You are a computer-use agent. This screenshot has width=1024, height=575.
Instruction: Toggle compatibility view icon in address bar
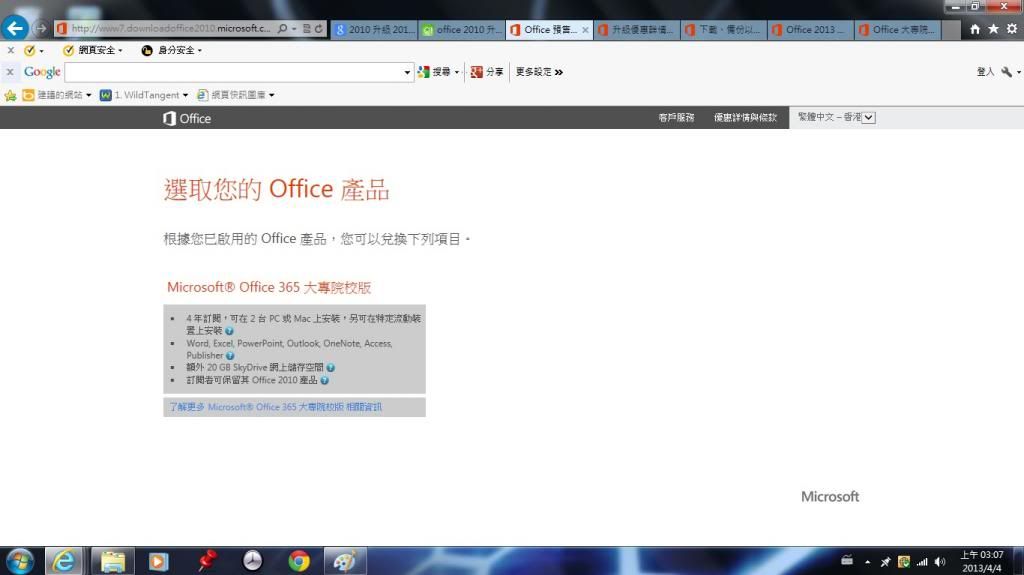click(306, 29)
